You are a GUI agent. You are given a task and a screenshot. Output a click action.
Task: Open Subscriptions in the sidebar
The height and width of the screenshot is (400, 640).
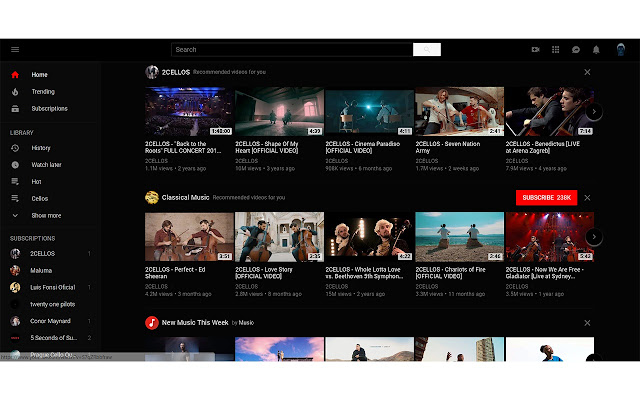tap(49, 109)
